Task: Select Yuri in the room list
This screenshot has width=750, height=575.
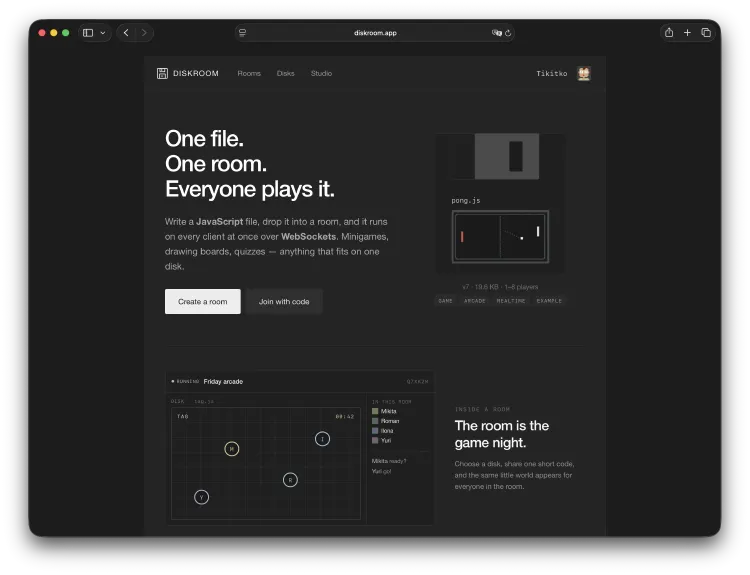Action: 386,441
